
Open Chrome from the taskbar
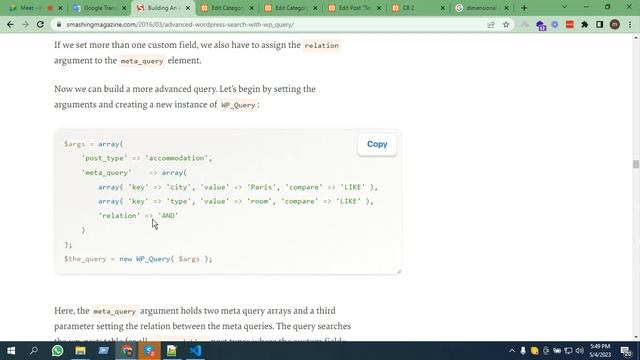[127, 351]
